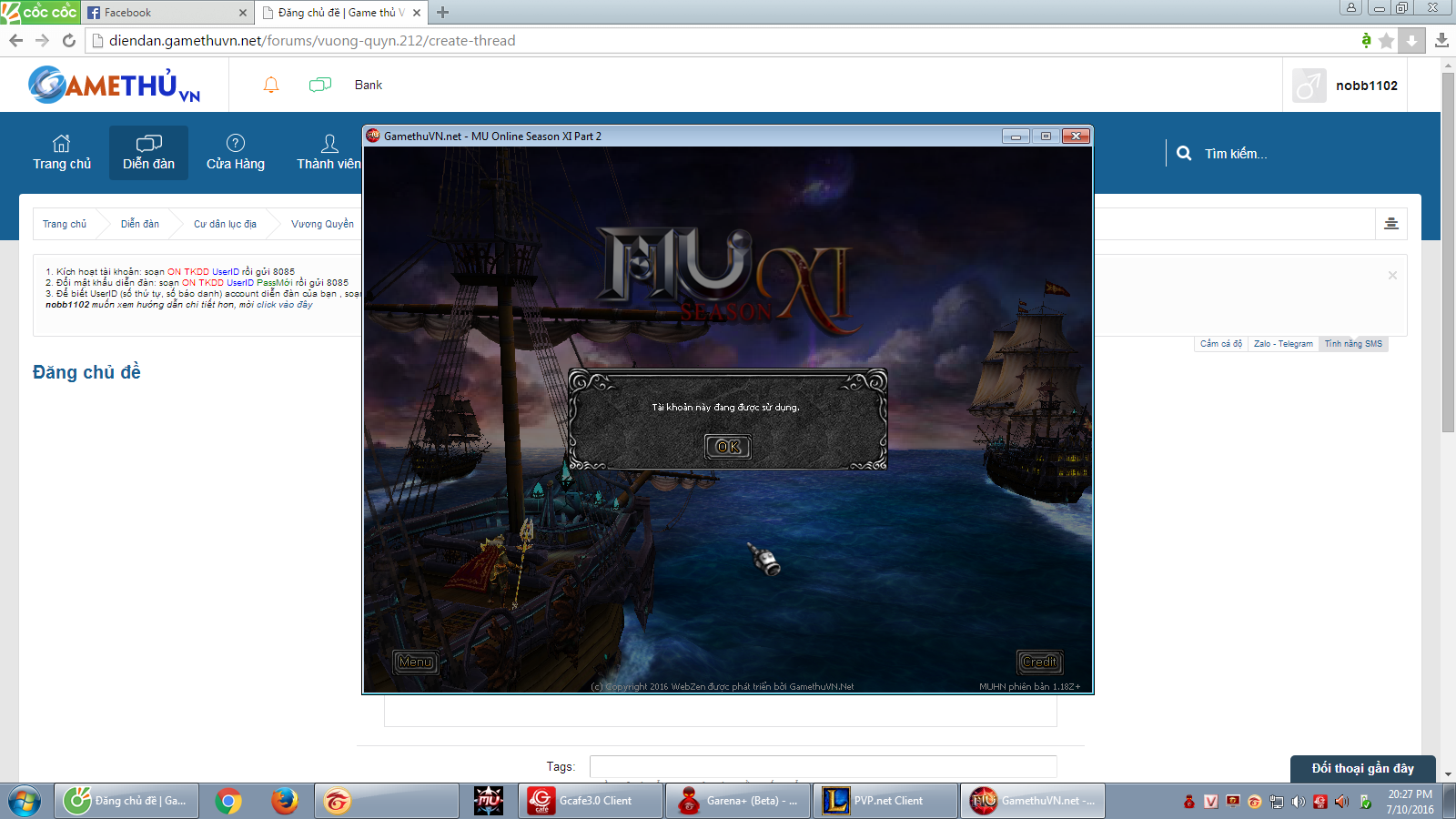Open the Cửa Hàng navigation menu

click(x=235, y=153)
